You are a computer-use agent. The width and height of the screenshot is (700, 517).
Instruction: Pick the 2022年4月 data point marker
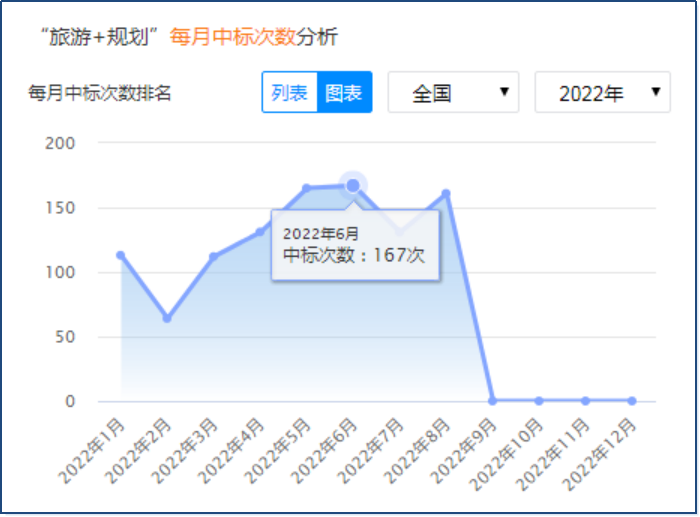[x=260, y=232]
